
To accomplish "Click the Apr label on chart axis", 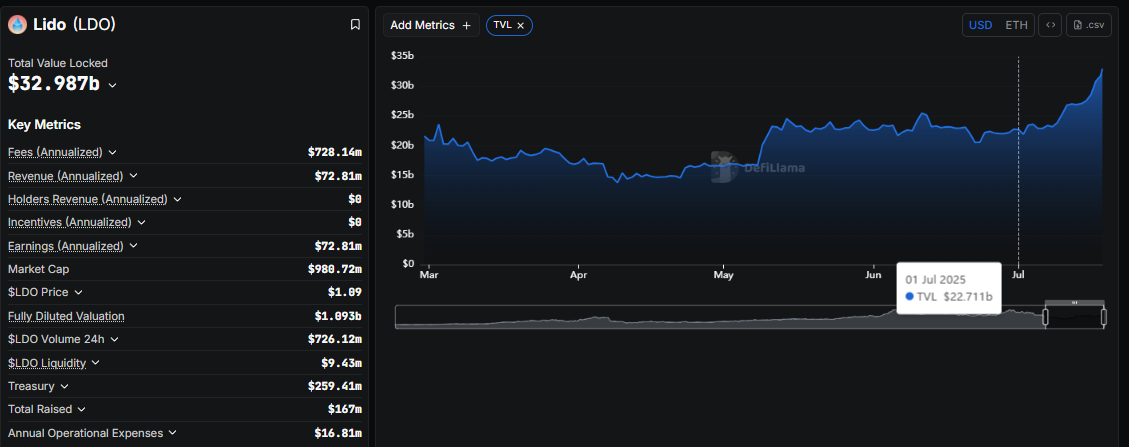I will [578, 275].
